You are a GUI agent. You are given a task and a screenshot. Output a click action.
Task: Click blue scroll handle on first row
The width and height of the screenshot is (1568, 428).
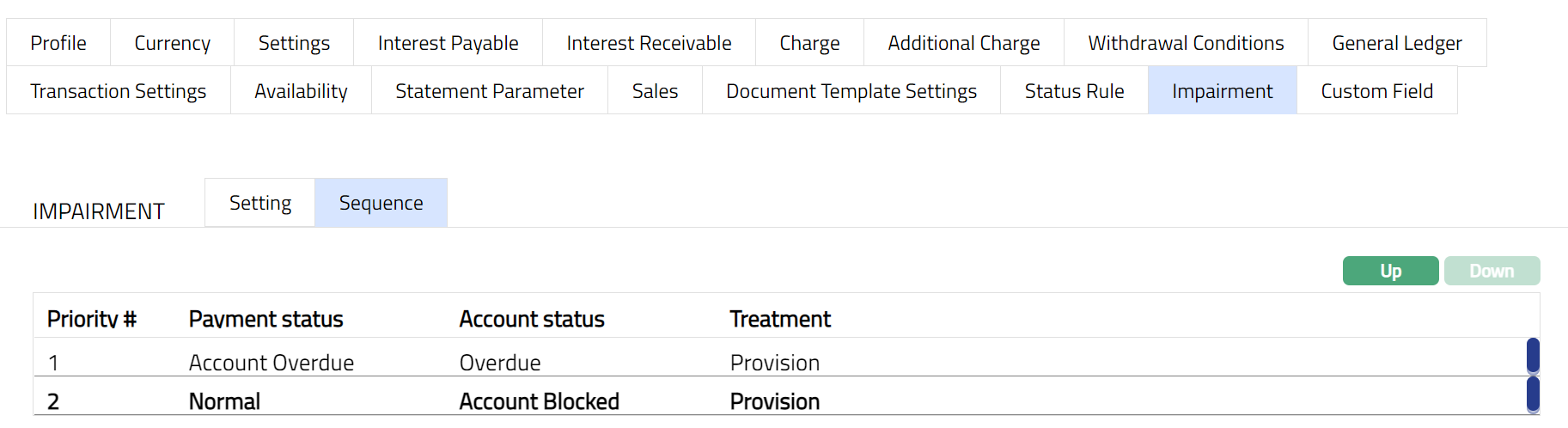tap(1533, 355)
